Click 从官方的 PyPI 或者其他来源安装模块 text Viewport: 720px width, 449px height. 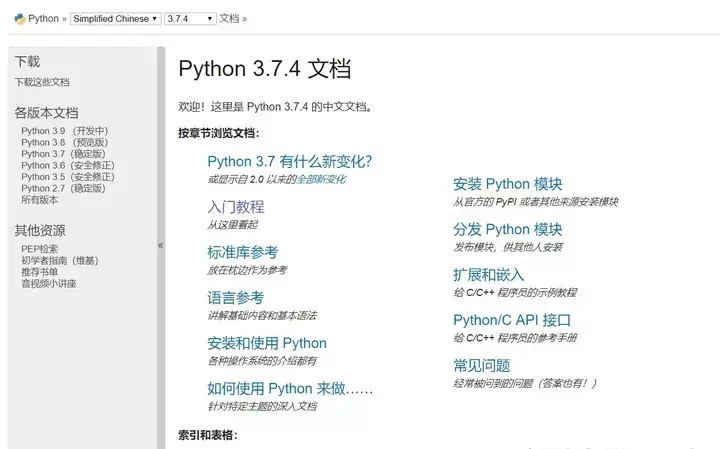pos(535,202)
